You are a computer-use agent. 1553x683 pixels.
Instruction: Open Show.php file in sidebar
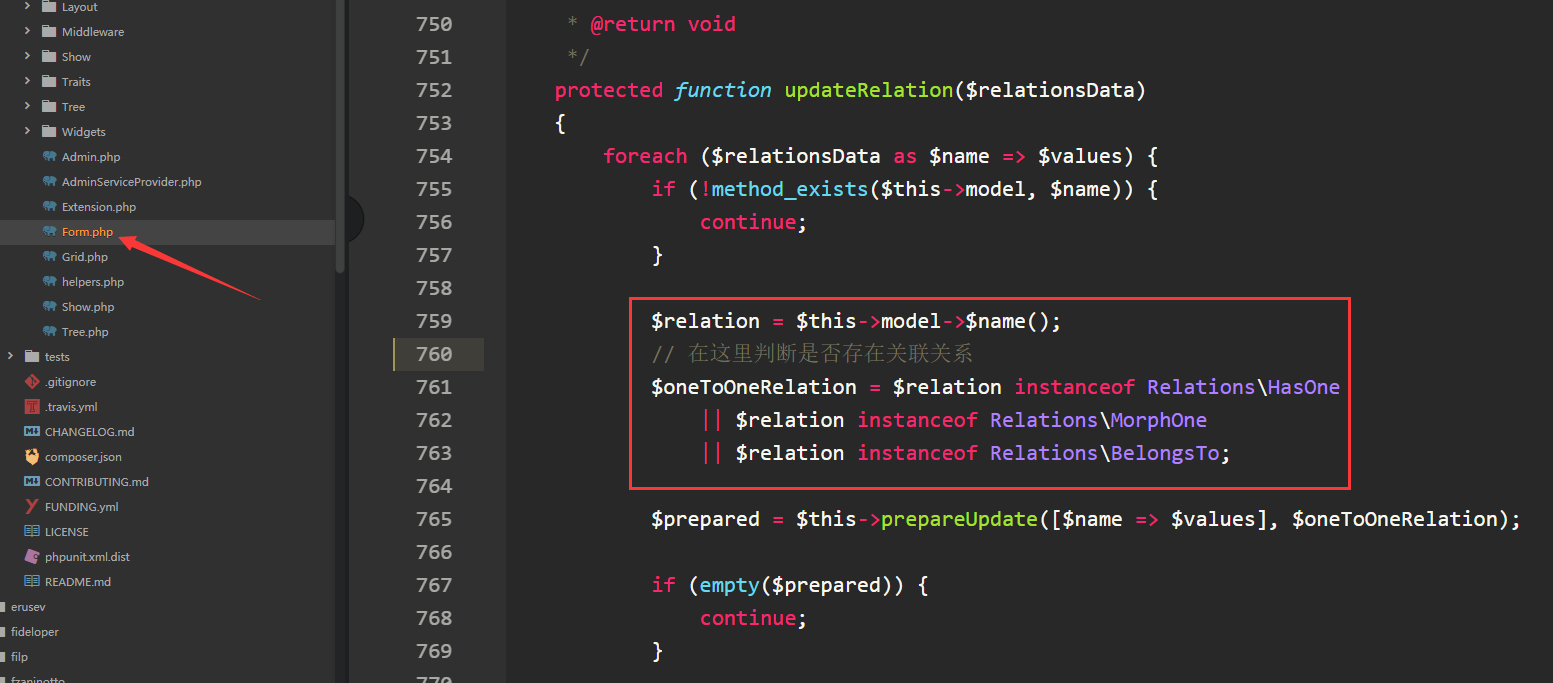[88, 307]
